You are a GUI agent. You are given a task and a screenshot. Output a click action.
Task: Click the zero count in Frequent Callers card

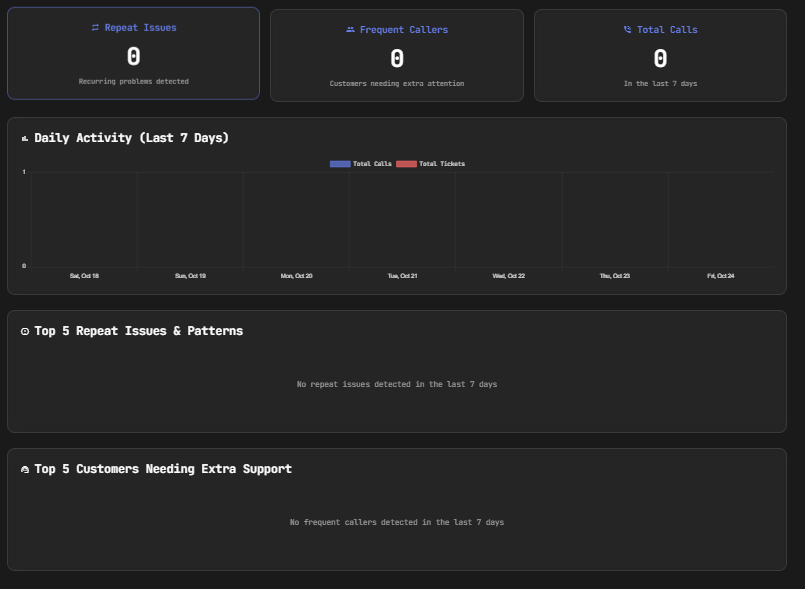point(397,58)
